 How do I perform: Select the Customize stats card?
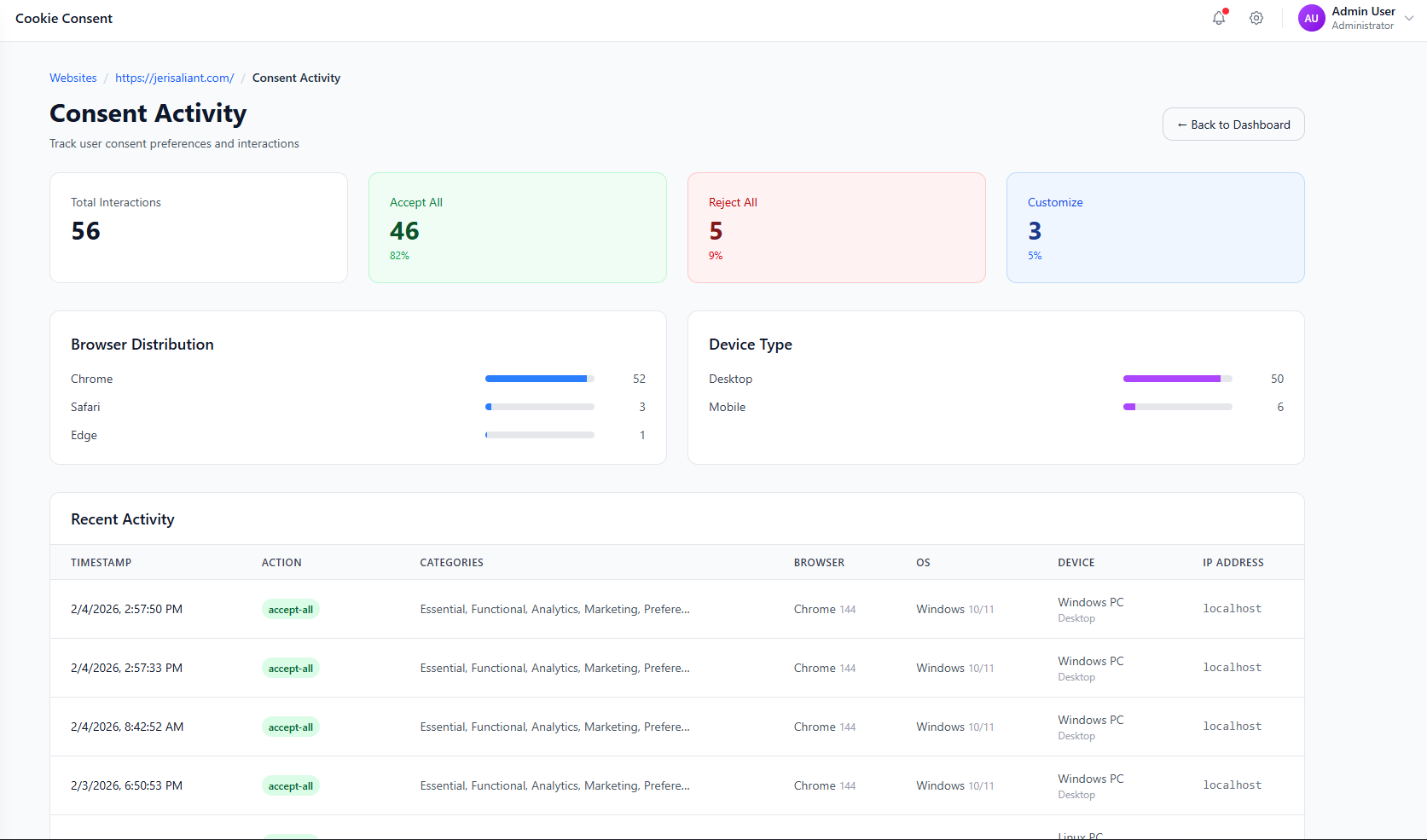1155,228
